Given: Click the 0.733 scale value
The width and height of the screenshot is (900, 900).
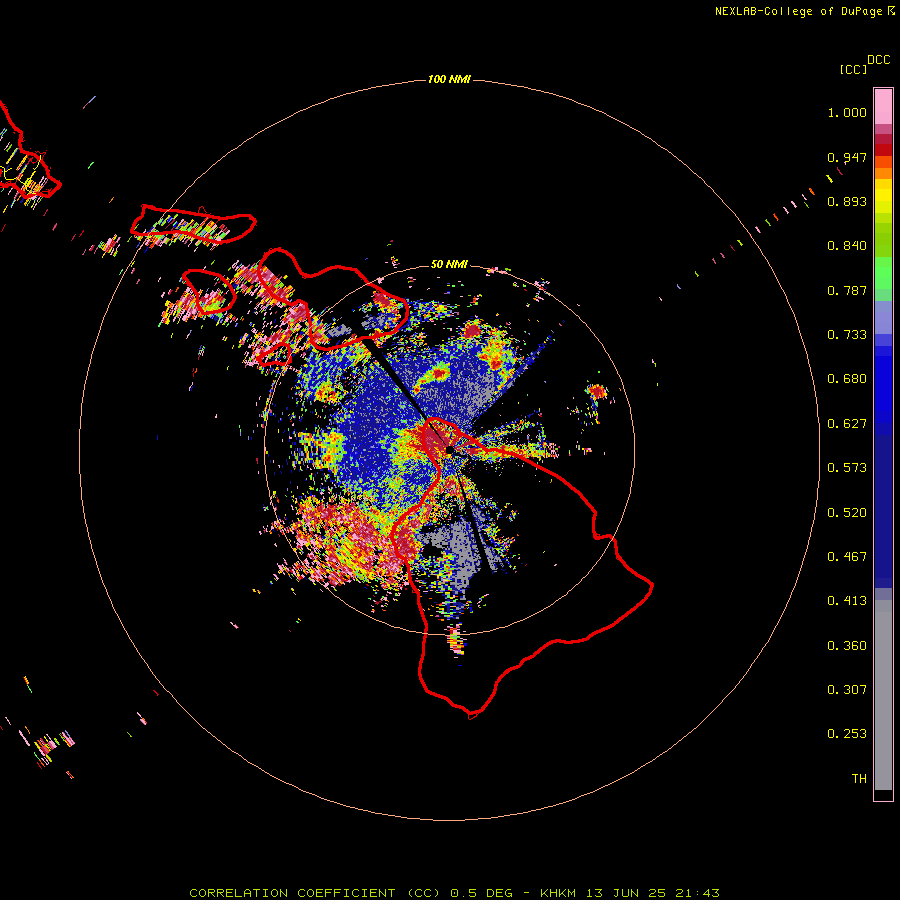Looking at the screenshot, I should 847,335.
